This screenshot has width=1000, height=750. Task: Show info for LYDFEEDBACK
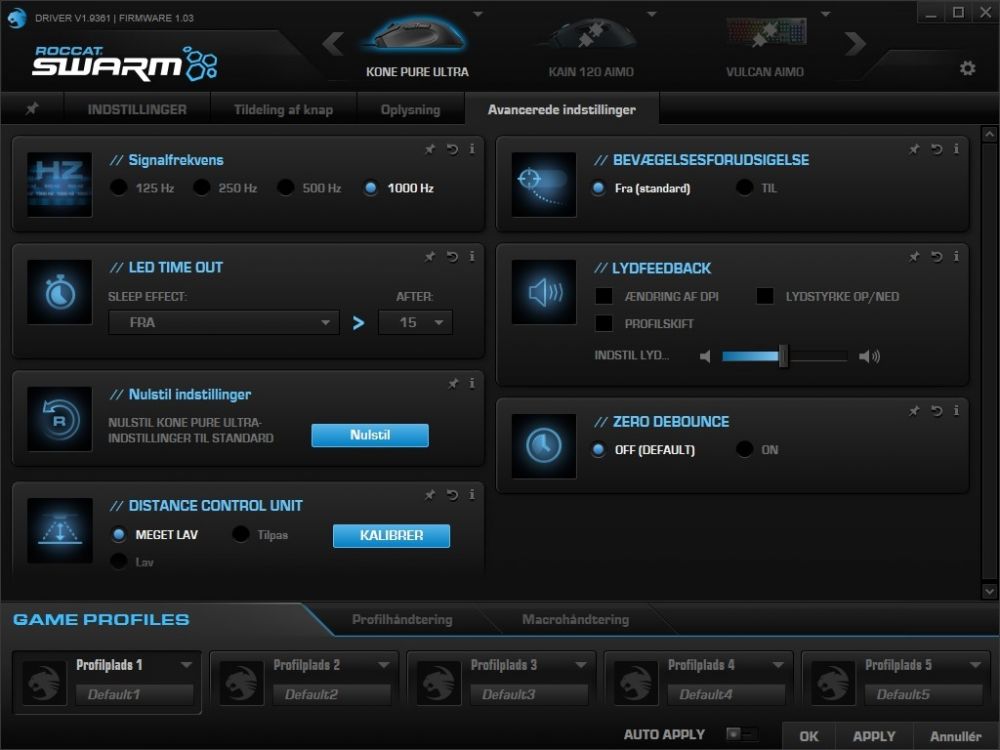coord(956,256)
